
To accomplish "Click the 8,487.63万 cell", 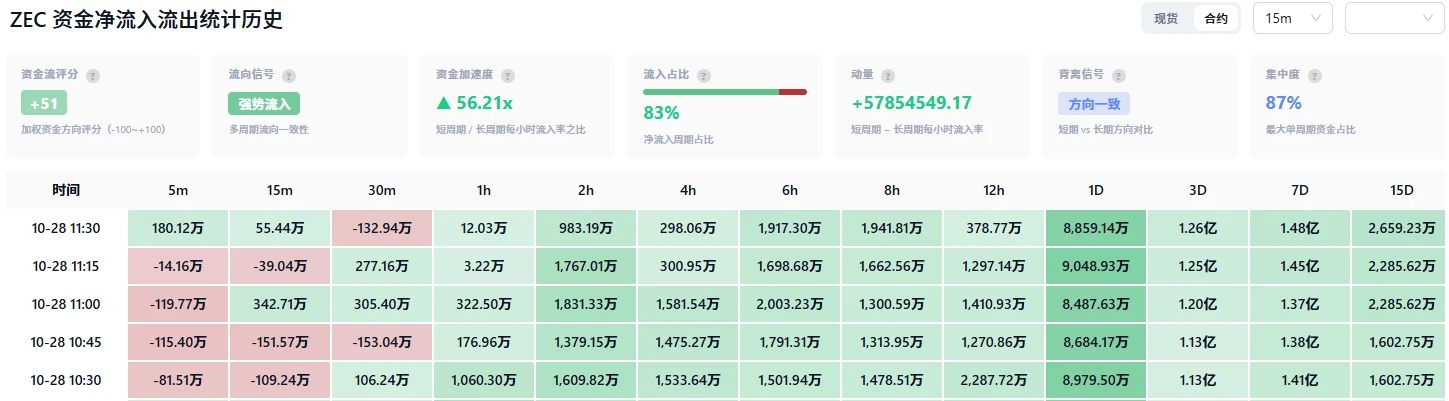I will click(1096, 304).
